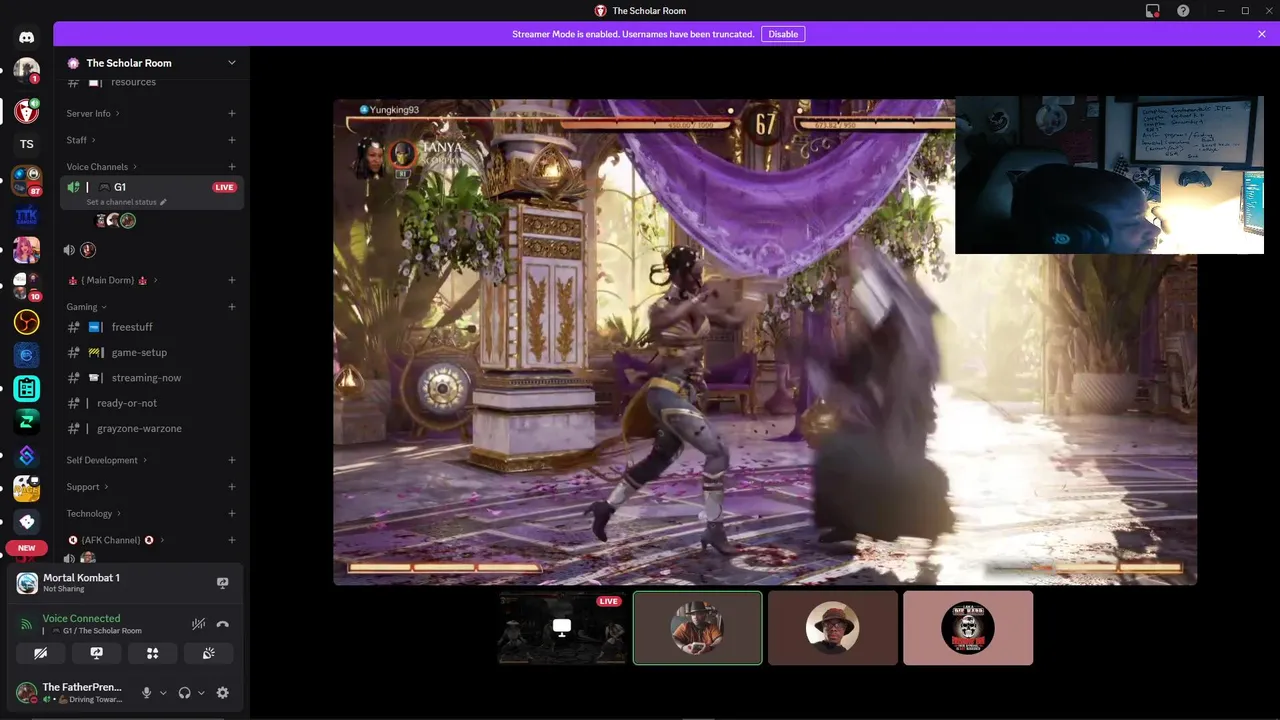
Task: Open the TTK Gaming server icon
Action: 27,216
